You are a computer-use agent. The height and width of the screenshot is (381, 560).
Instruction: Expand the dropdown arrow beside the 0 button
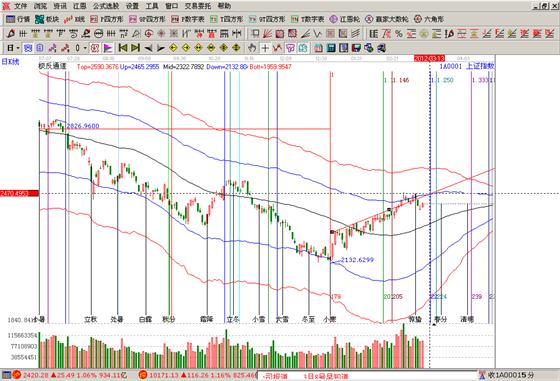coord(85,48)
